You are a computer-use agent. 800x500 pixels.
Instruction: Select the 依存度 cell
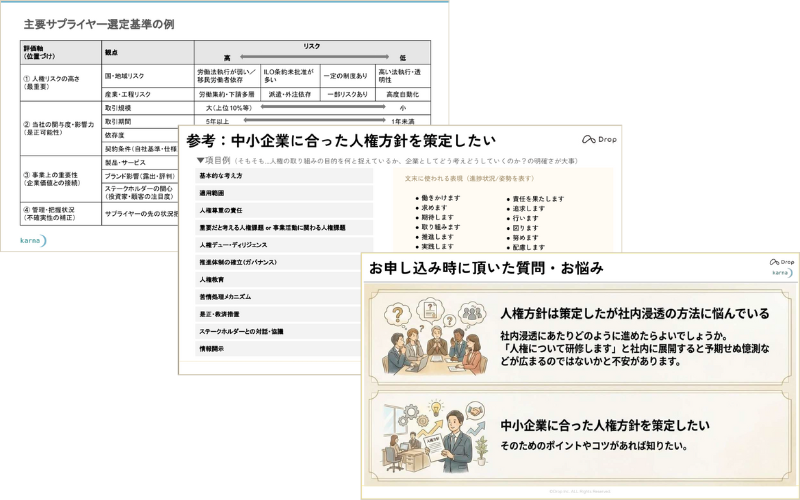point(140,135)
